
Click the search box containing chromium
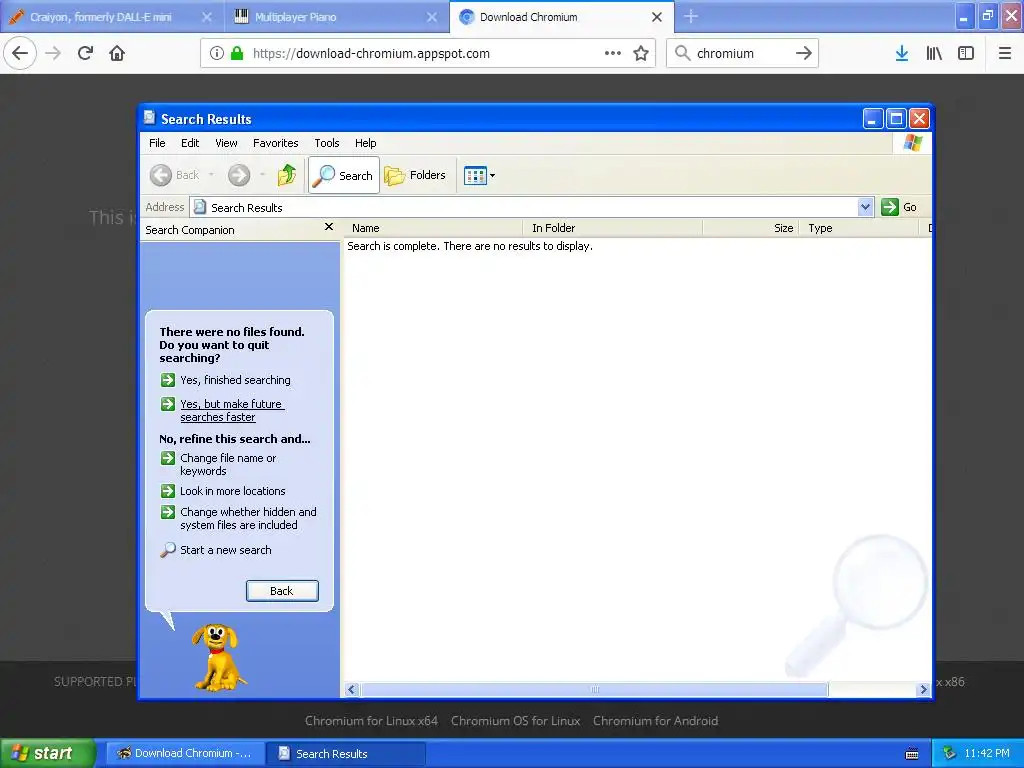click(x=741, y=54)
